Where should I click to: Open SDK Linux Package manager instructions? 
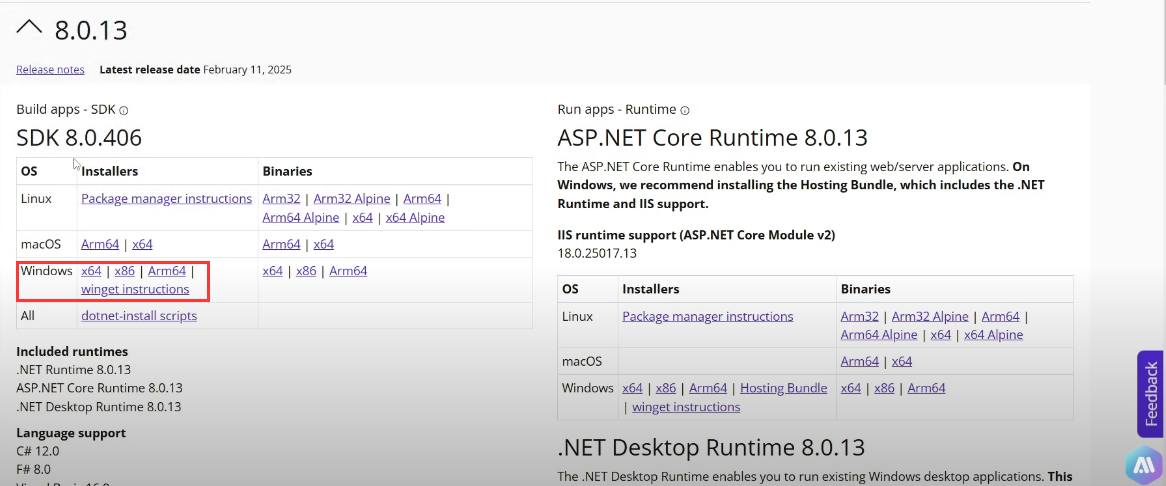click(x=167, y=198)
